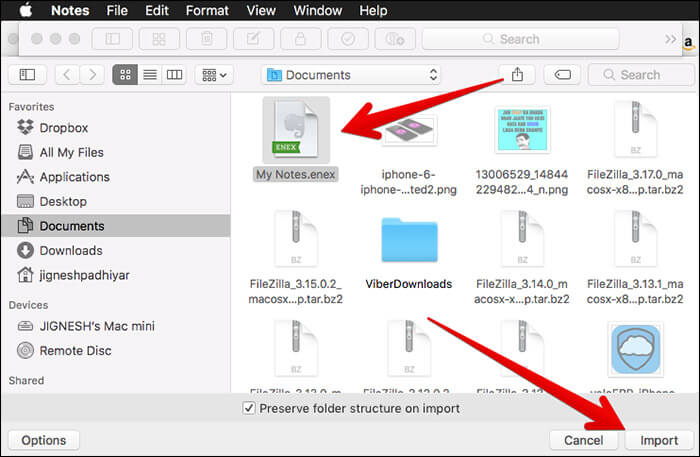The height and width of the screenshot is (457, 700).
Task: Switch to list view
Action: click(150, 75)
